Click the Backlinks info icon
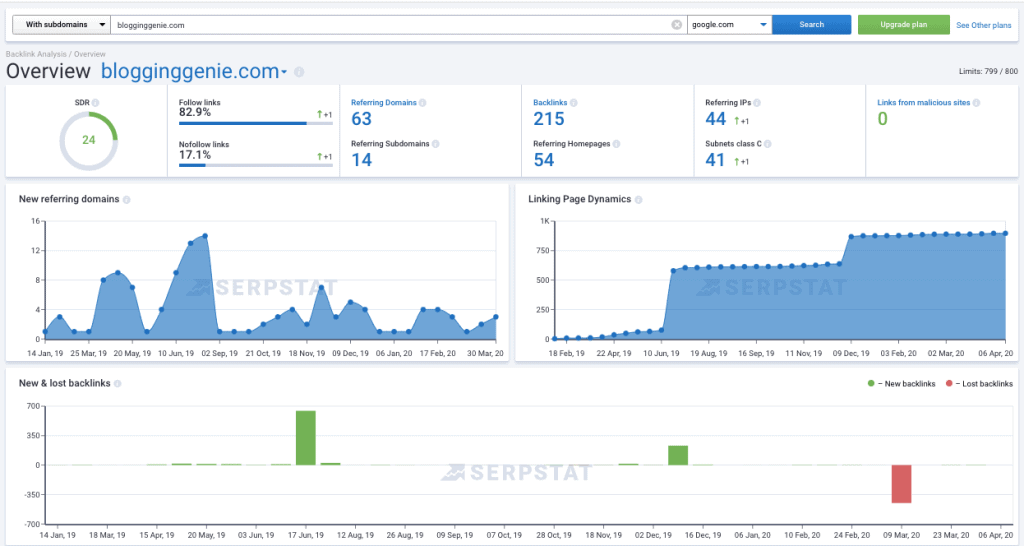 click(573, 103)
